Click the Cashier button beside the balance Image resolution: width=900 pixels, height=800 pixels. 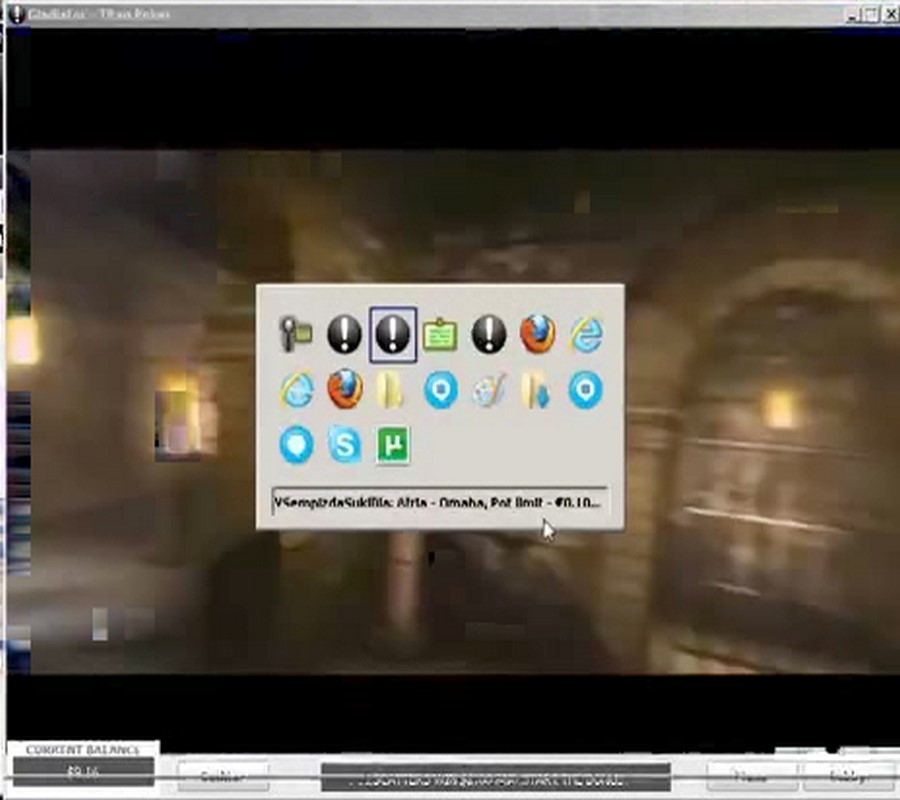(x=223, y=776)
